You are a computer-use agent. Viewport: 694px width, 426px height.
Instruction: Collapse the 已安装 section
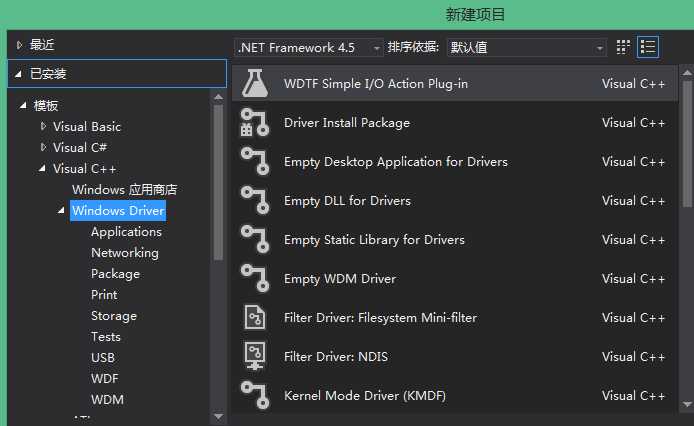[x=18, y=74]
